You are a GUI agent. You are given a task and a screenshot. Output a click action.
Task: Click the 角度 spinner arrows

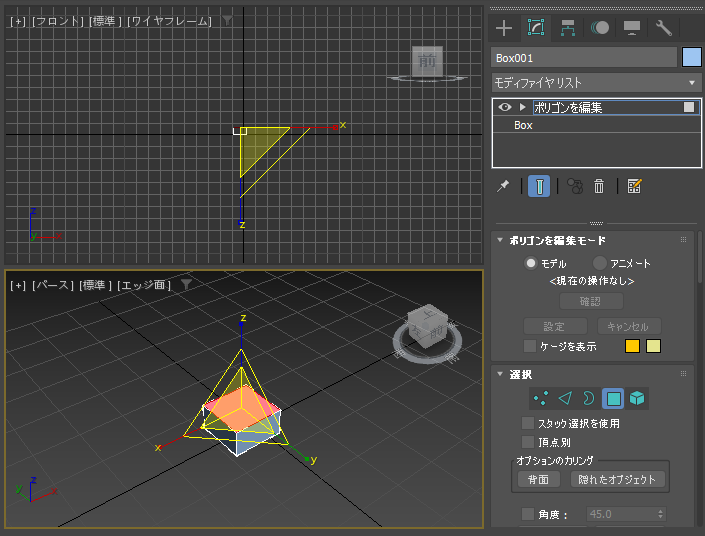click(660, 514)
